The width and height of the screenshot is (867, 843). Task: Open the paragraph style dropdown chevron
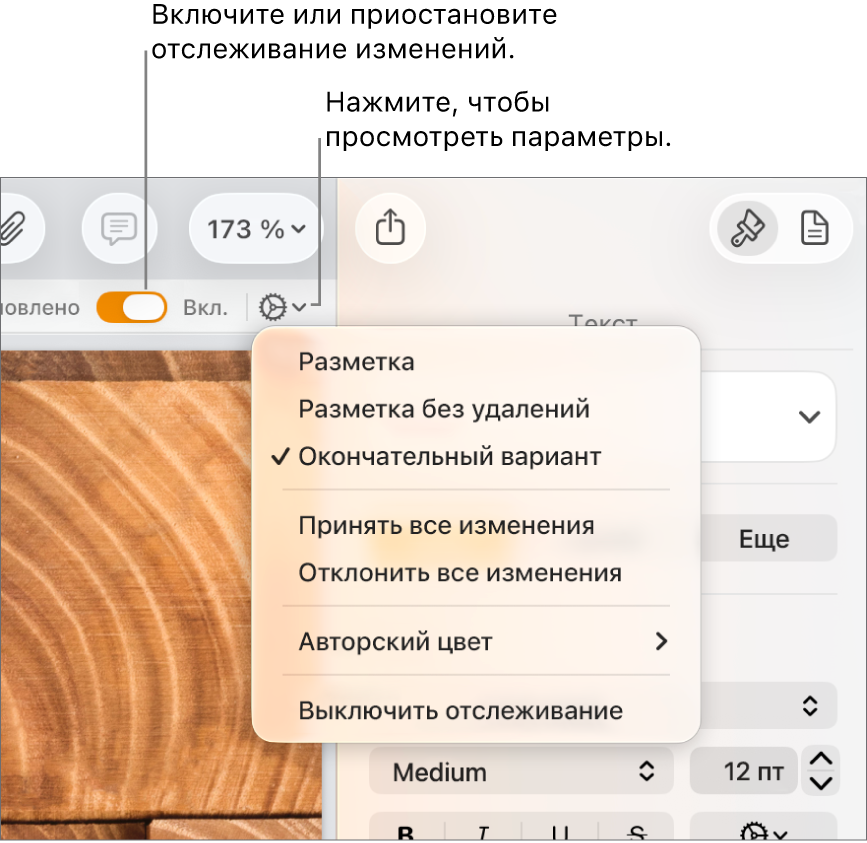809,417
